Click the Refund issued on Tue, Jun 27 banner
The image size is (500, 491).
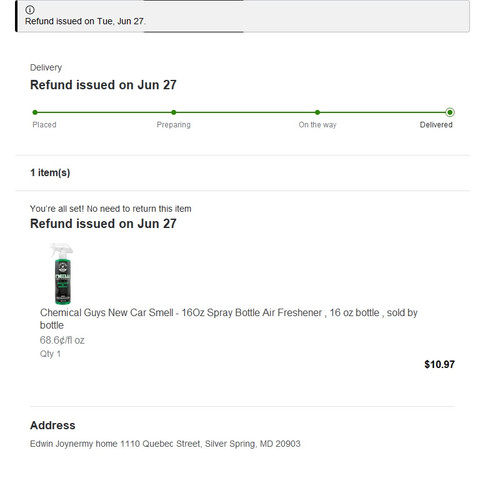point(243,16)
